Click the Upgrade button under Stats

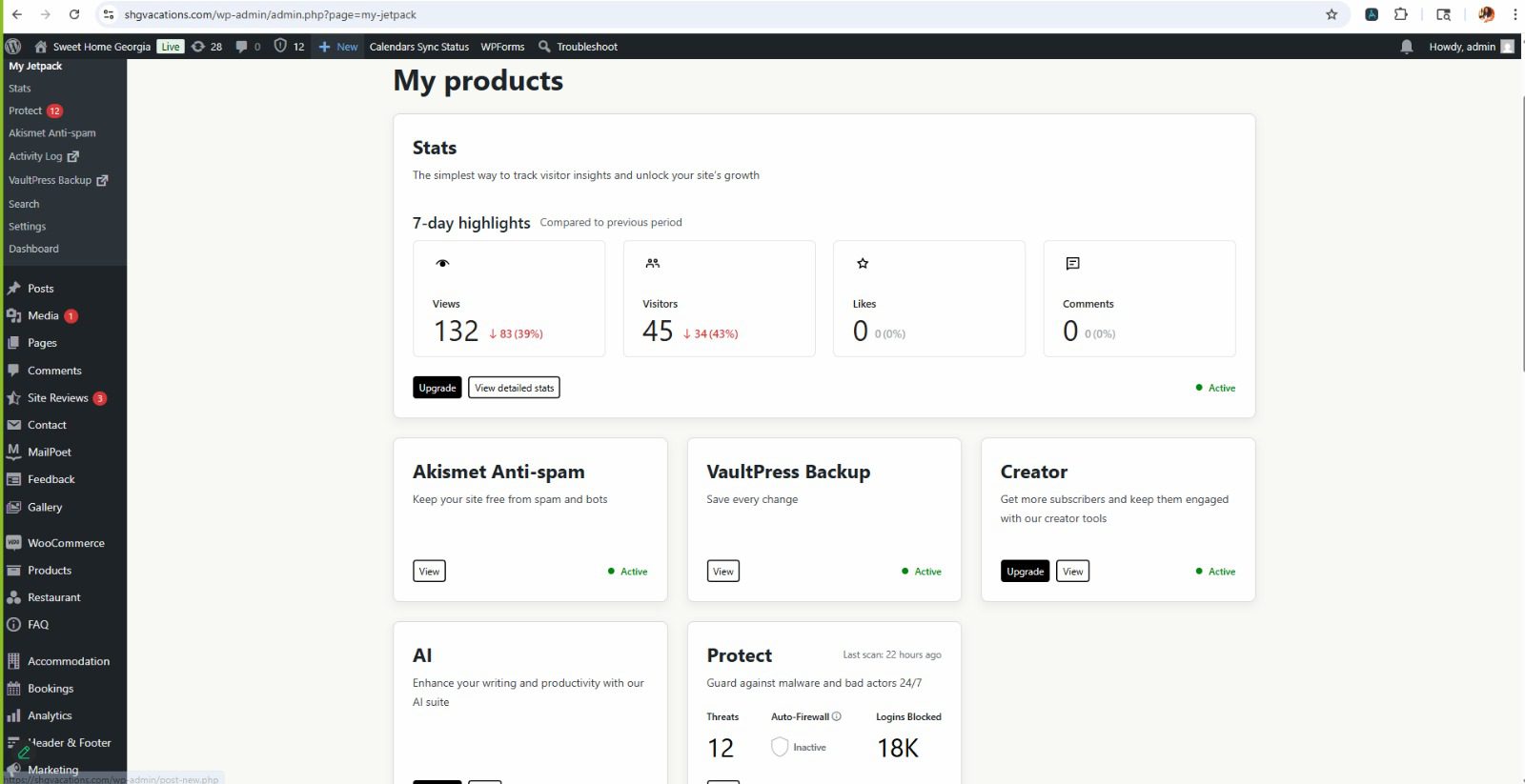pos(437,388)
